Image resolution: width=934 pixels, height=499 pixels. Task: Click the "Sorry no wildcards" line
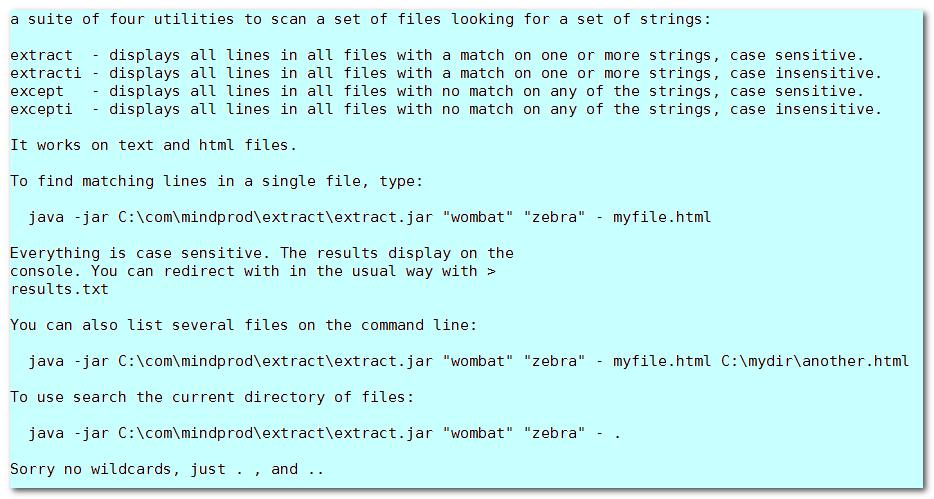(x=167, y=469)
